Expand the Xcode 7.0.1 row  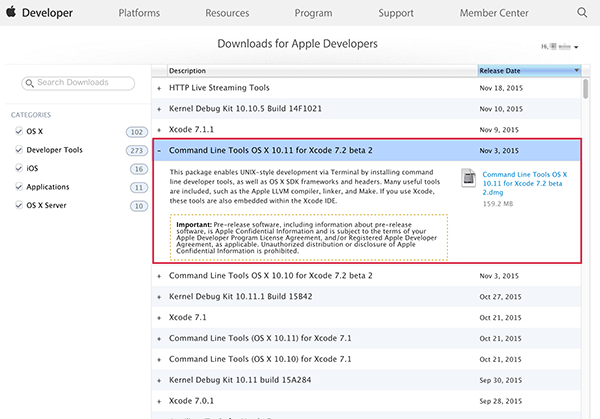159,401
